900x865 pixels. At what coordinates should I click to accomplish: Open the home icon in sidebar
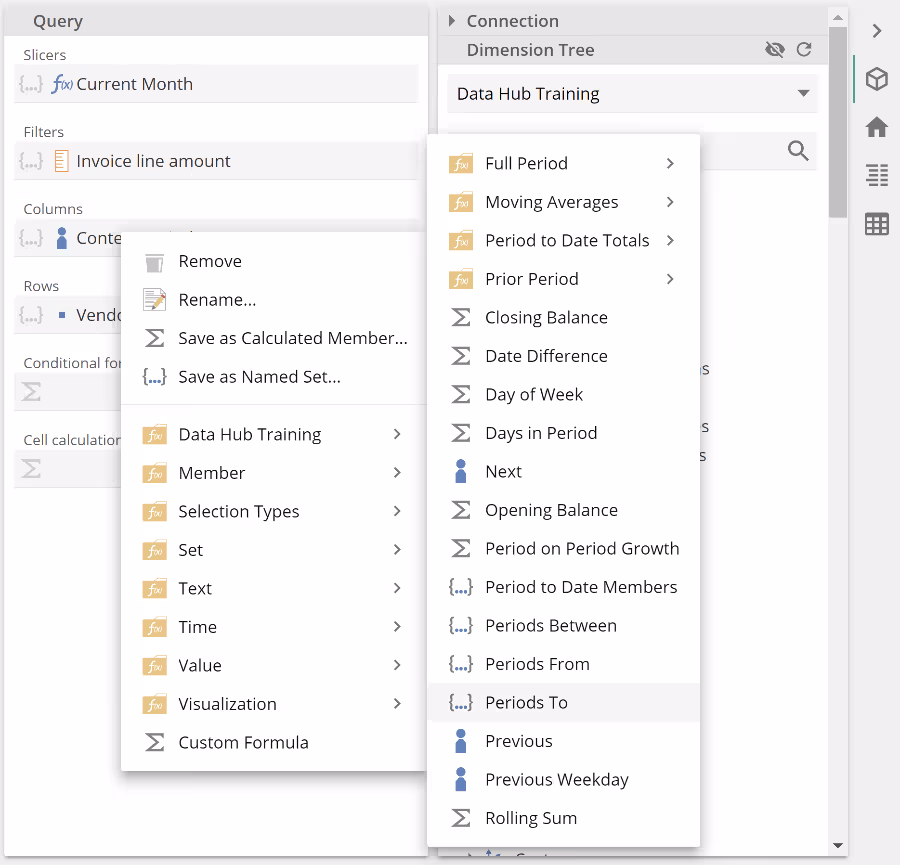[x=876, y=127]
